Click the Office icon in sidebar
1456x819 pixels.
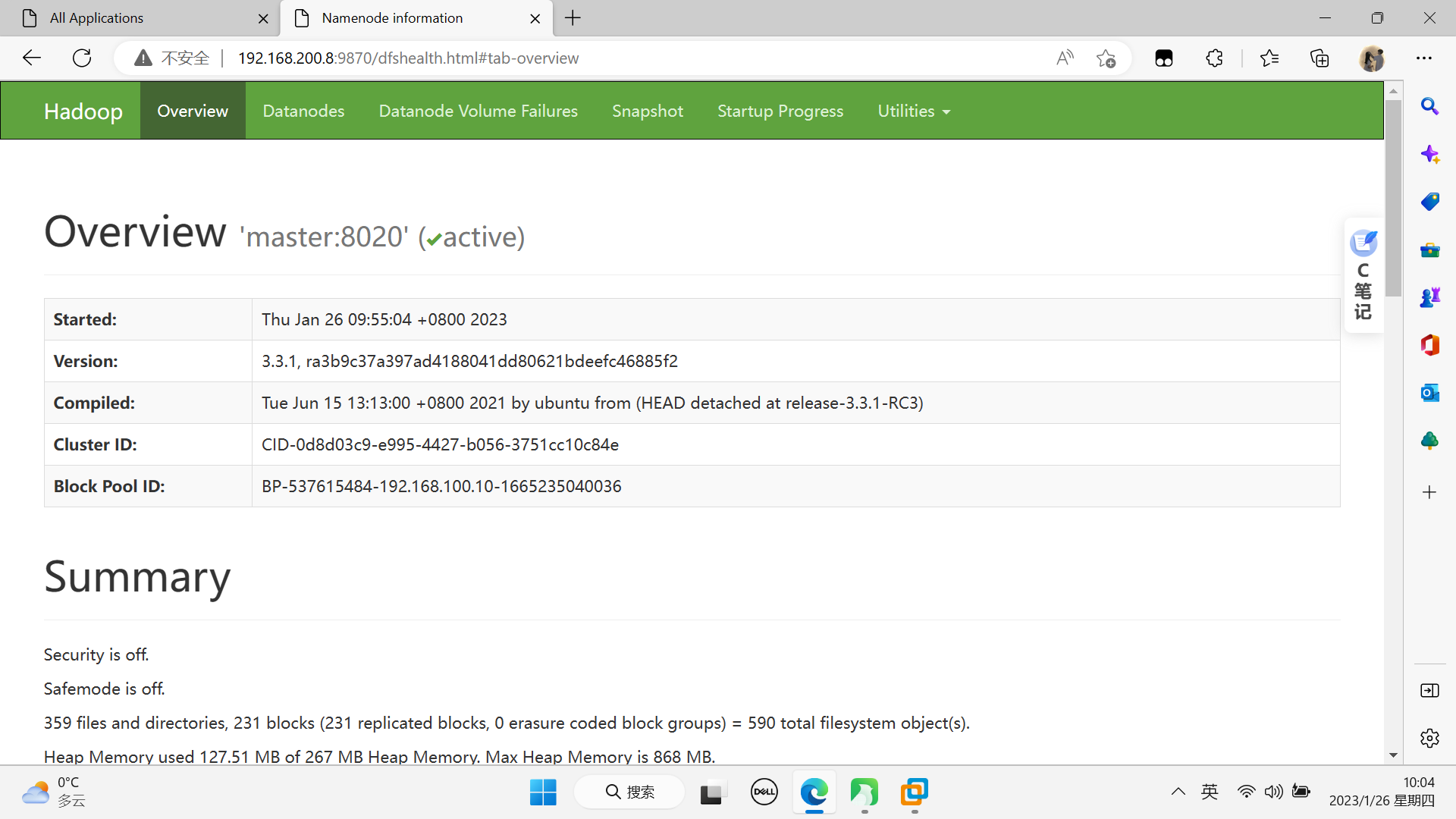1429,345
